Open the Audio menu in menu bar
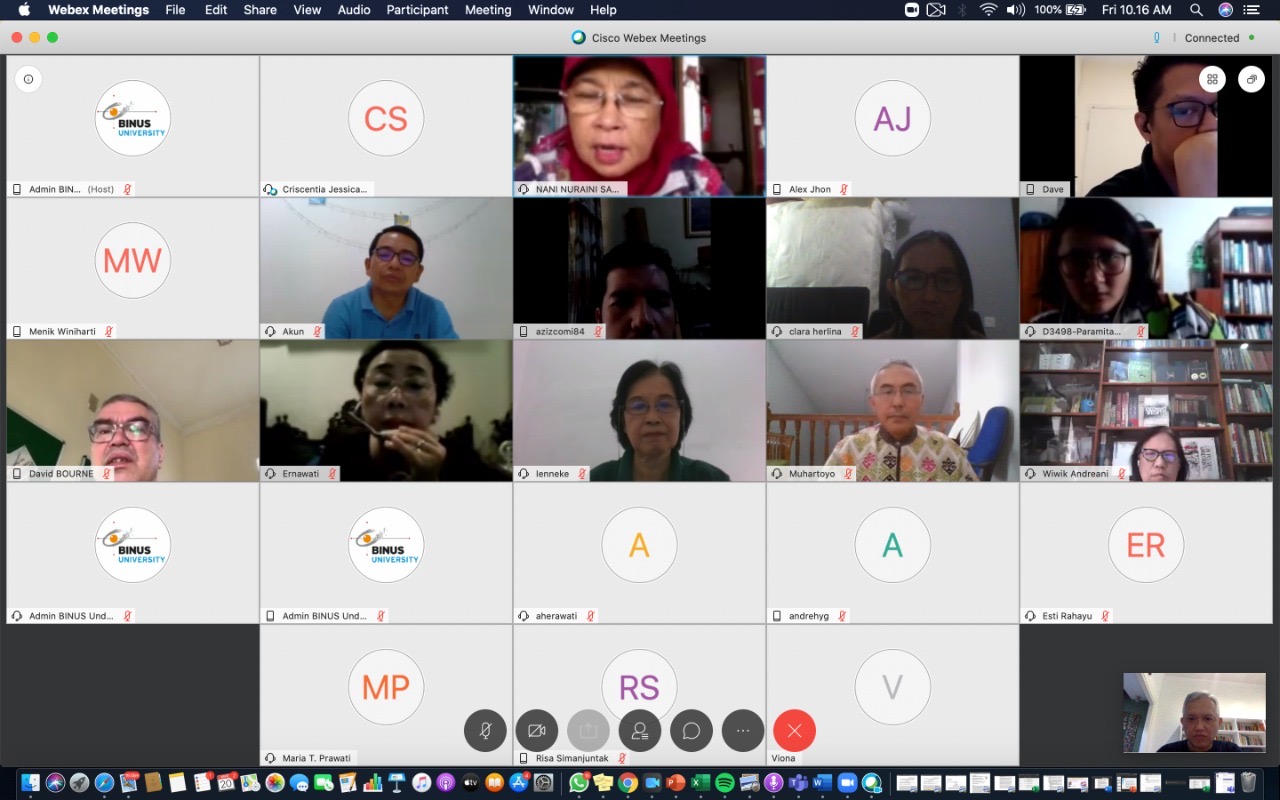The width and height of the screenshot is (1280, 800). pyautogui.click(x=354, y=10)
